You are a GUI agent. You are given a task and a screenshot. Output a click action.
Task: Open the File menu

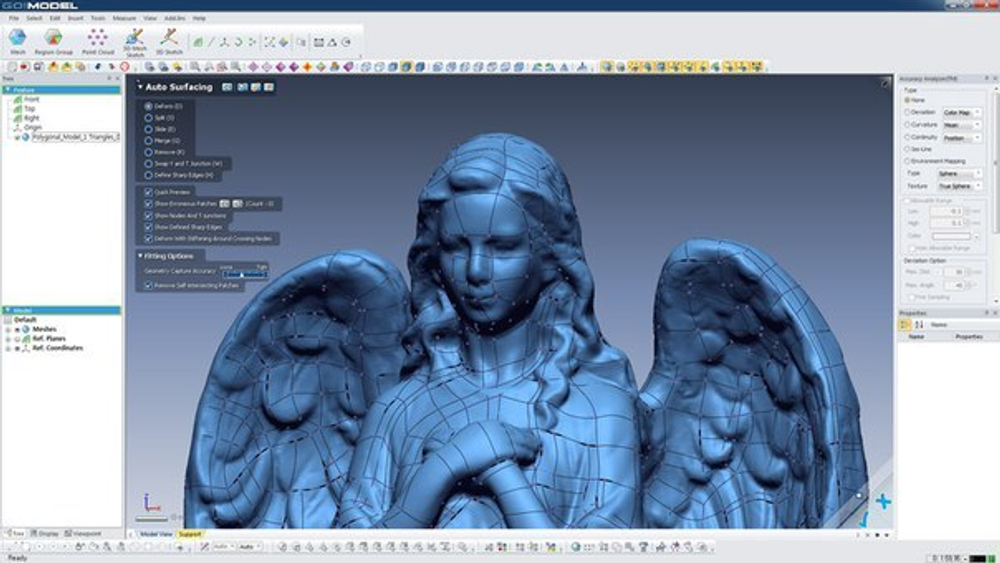[14, 18]
